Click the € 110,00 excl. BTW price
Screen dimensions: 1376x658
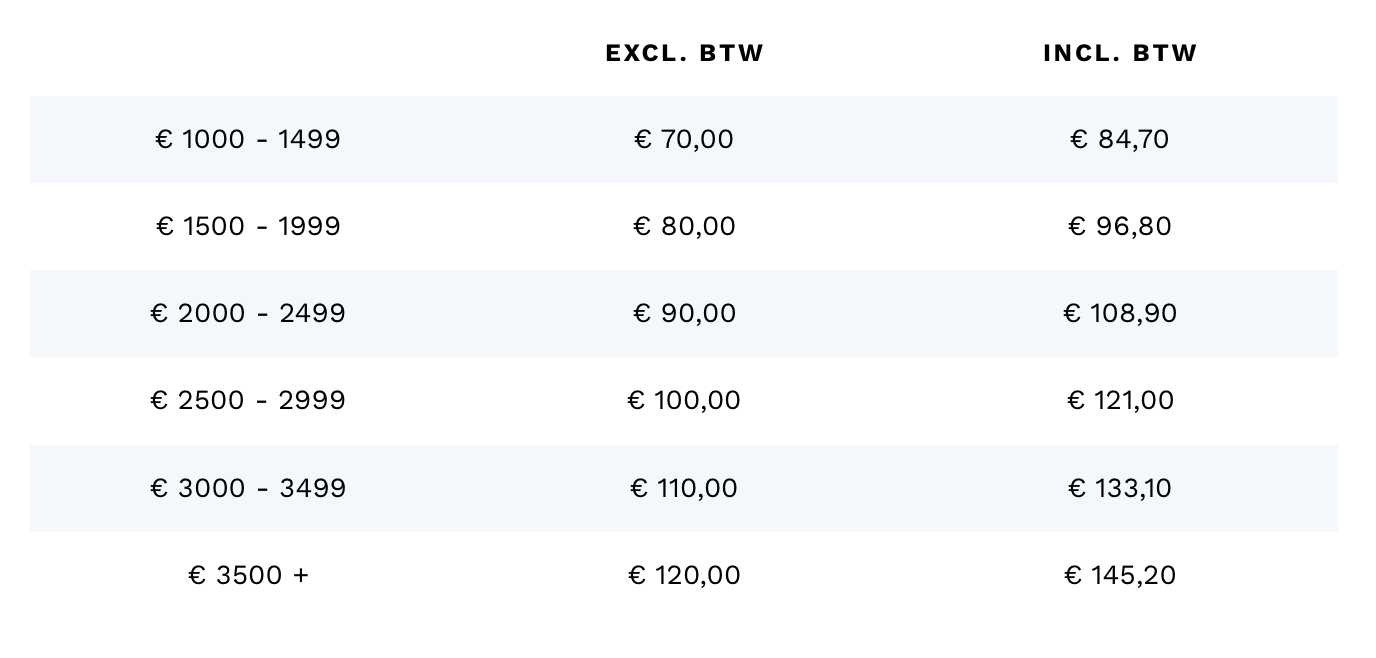pos(684,488)
